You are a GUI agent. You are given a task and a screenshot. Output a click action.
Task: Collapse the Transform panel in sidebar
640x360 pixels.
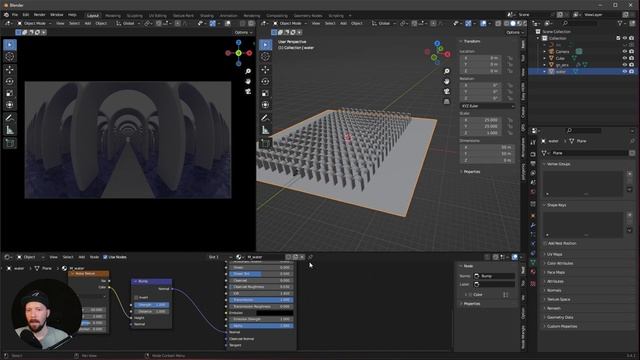[x=471, y=42]
